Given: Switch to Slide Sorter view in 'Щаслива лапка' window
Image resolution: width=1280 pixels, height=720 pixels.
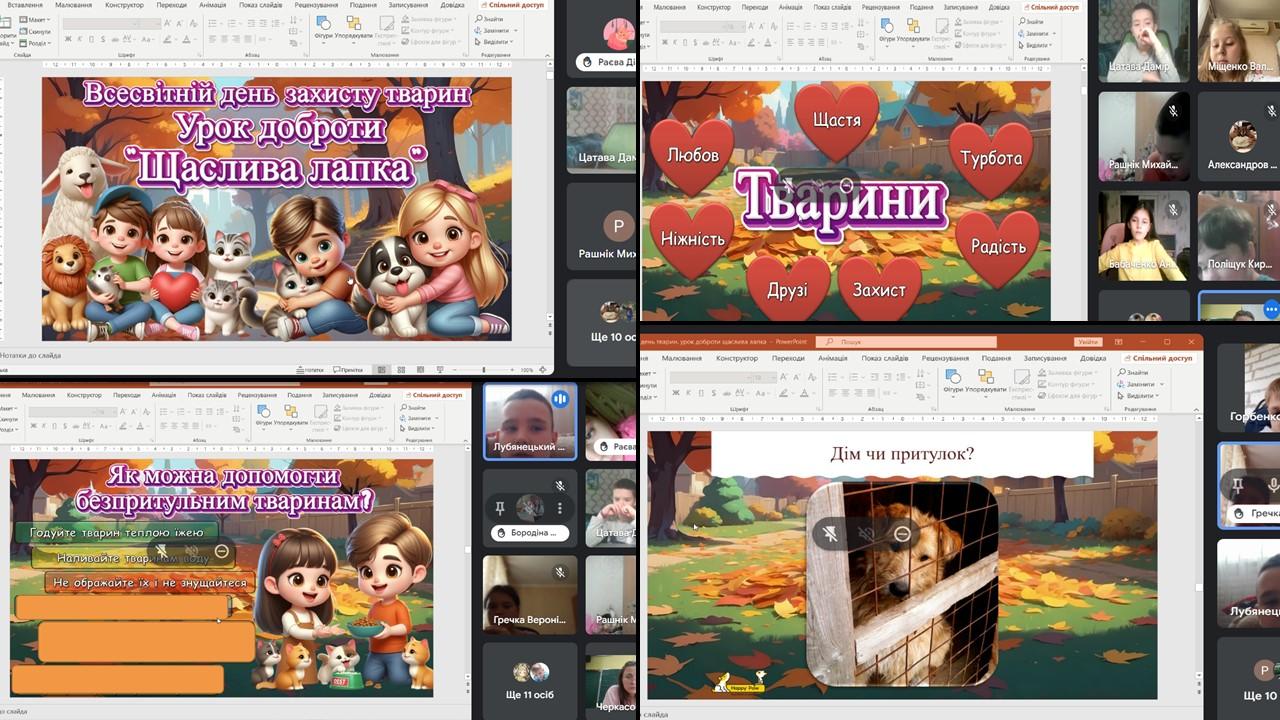Looking at the screenshot, I should pos(401,370).
